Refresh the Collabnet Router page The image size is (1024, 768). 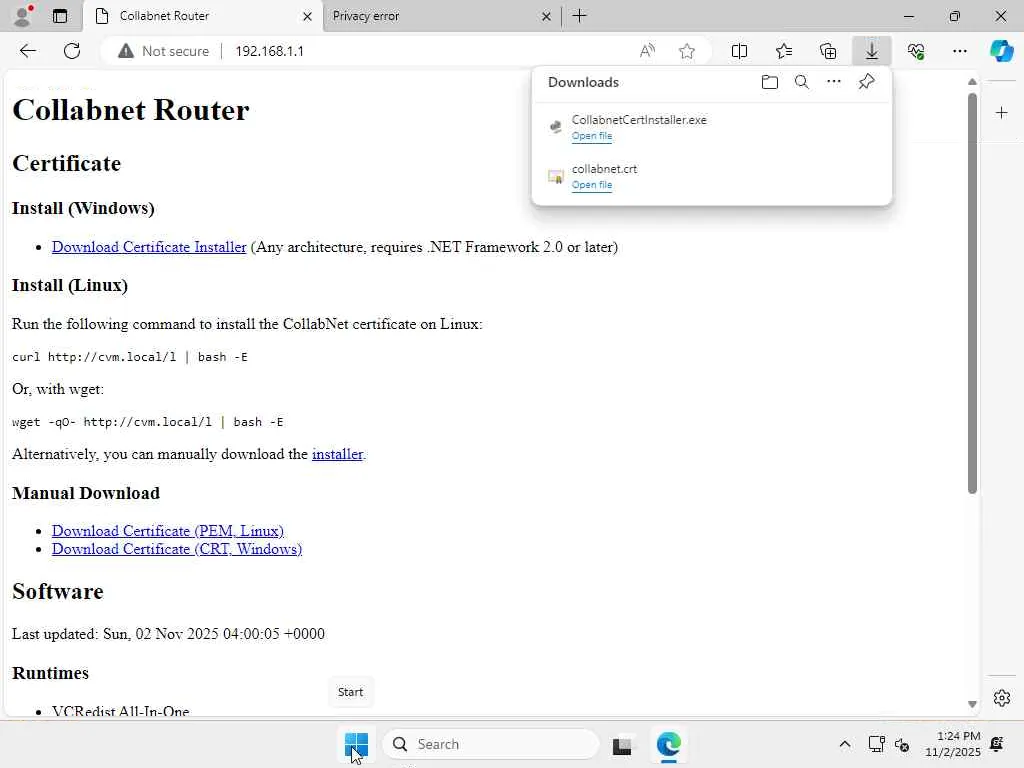pyautogui.click(x=72, y=51)
